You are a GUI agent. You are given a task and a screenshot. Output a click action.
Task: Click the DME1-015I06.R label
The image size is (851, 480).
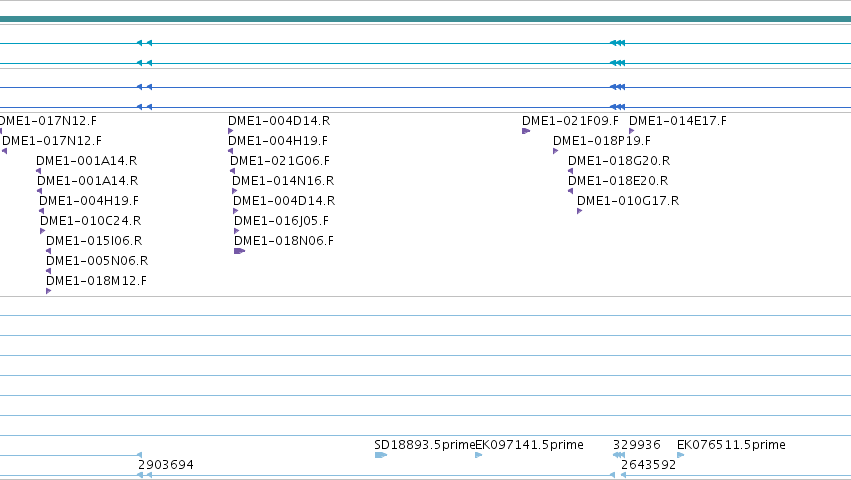point(94,241)
